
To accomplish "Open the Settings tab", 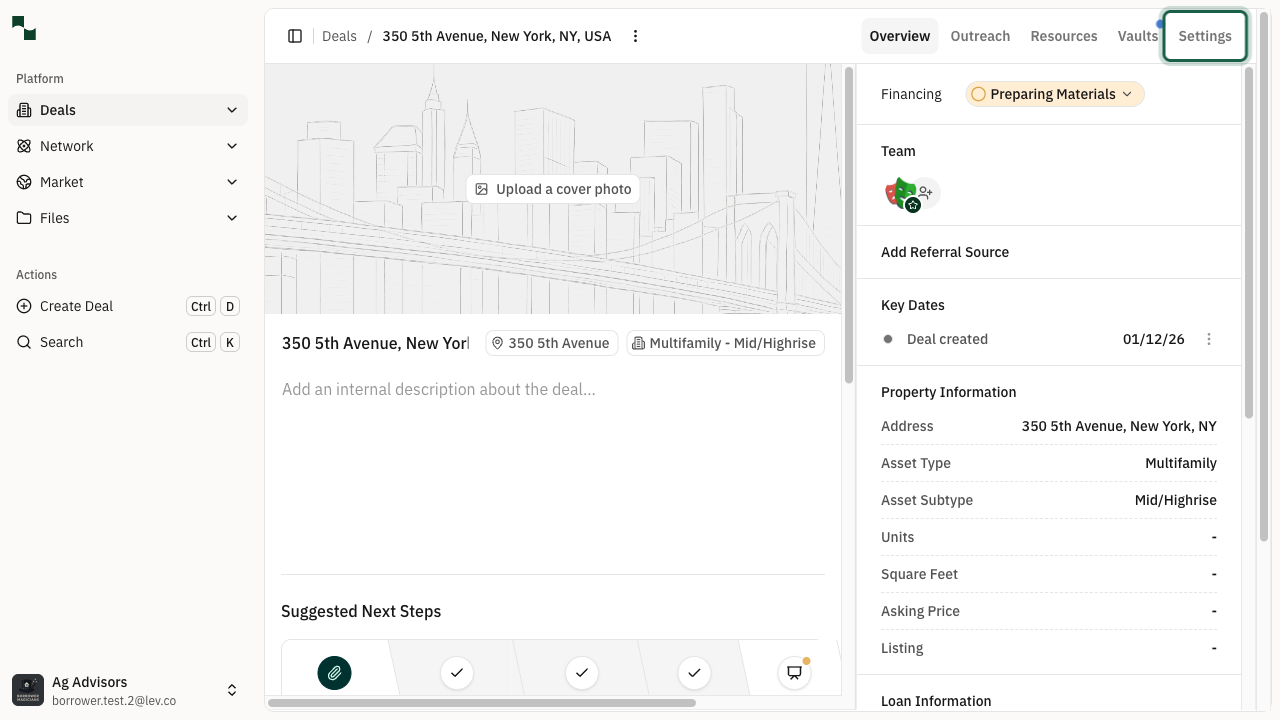I will 1204,35.
